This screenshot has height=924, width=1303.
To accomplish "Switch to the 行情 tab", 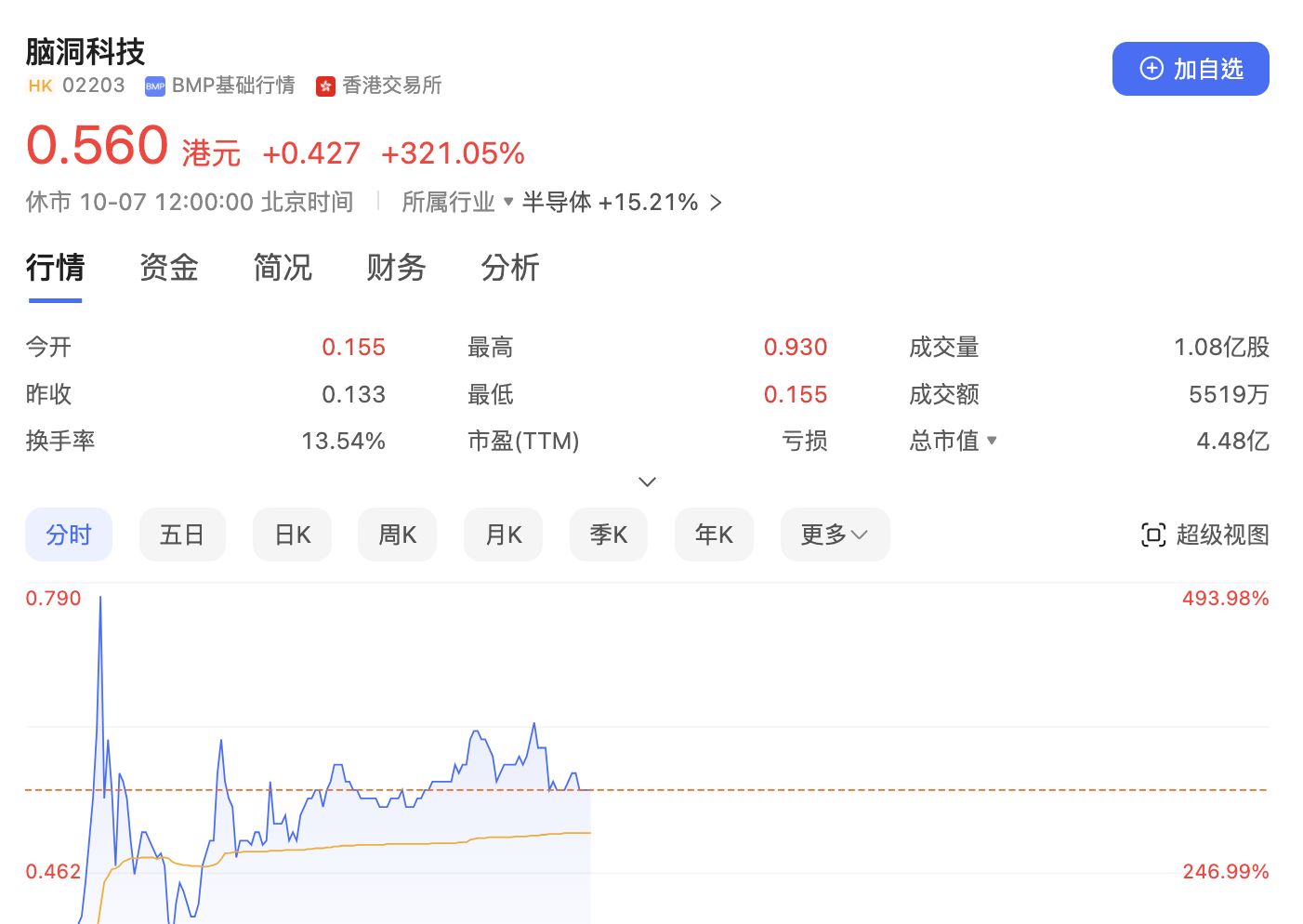I will pos(56,268).
